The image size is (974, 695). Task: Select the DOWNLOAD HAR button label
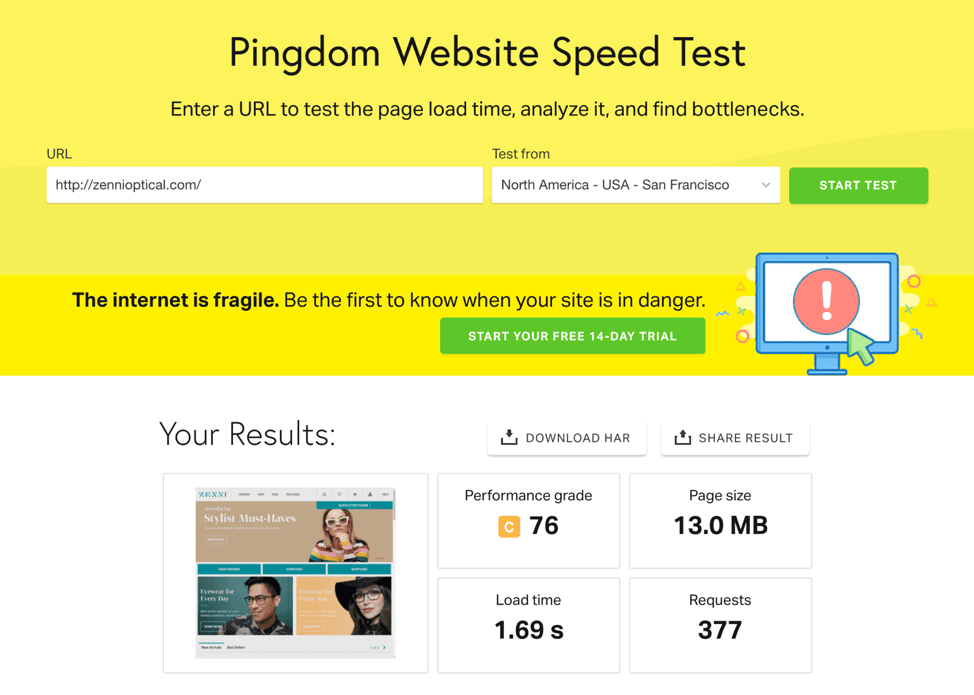tap(578, 438)
